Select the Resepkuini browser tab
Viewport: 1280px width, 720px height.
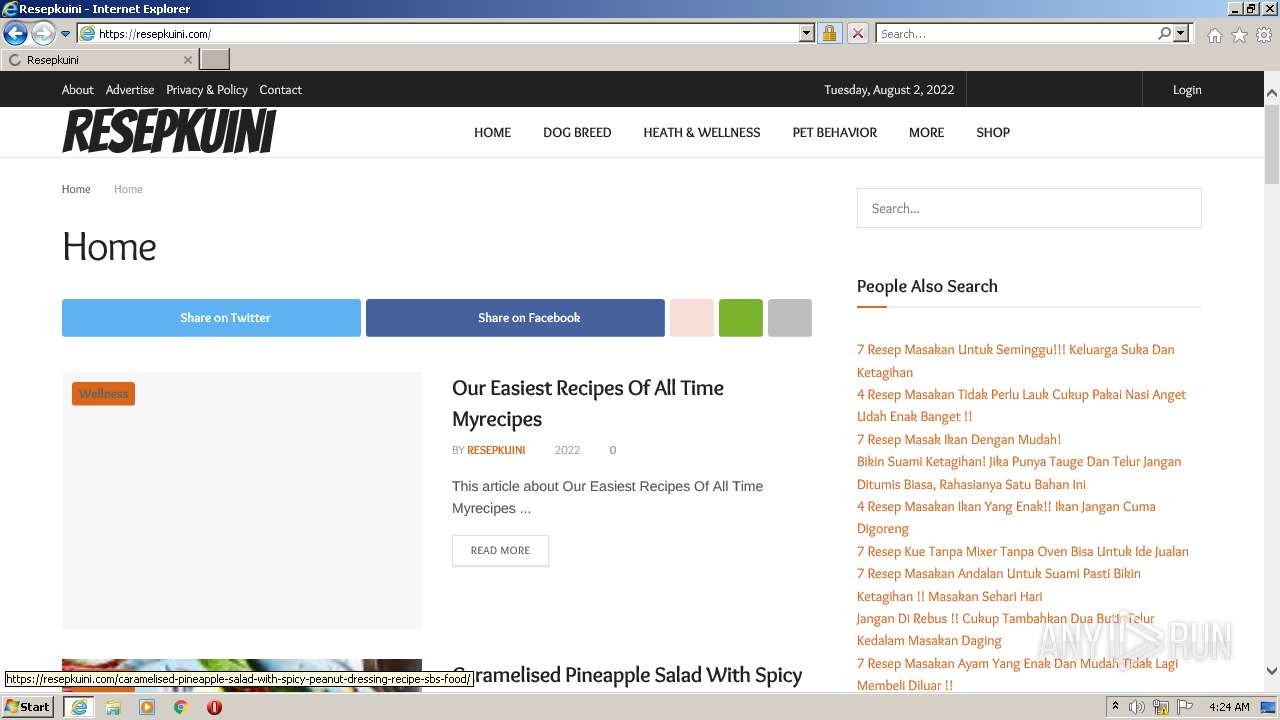click(100, 60)
